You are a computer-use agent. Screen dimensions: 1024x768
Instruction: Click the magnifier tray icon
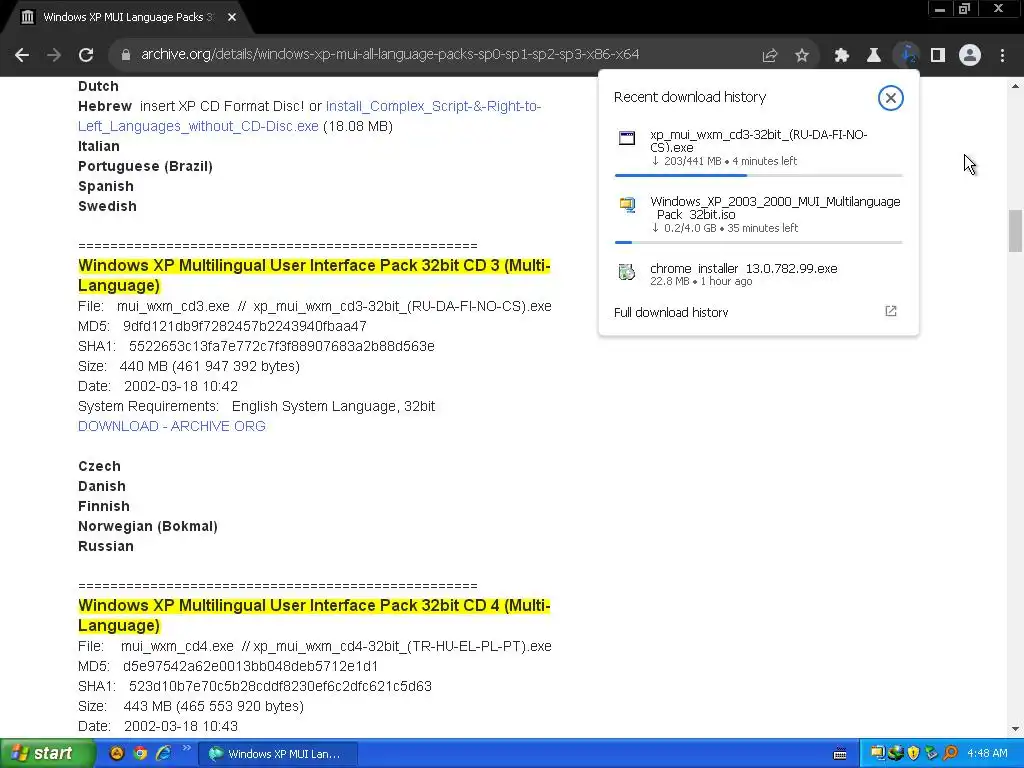click(x=950, y=754)
